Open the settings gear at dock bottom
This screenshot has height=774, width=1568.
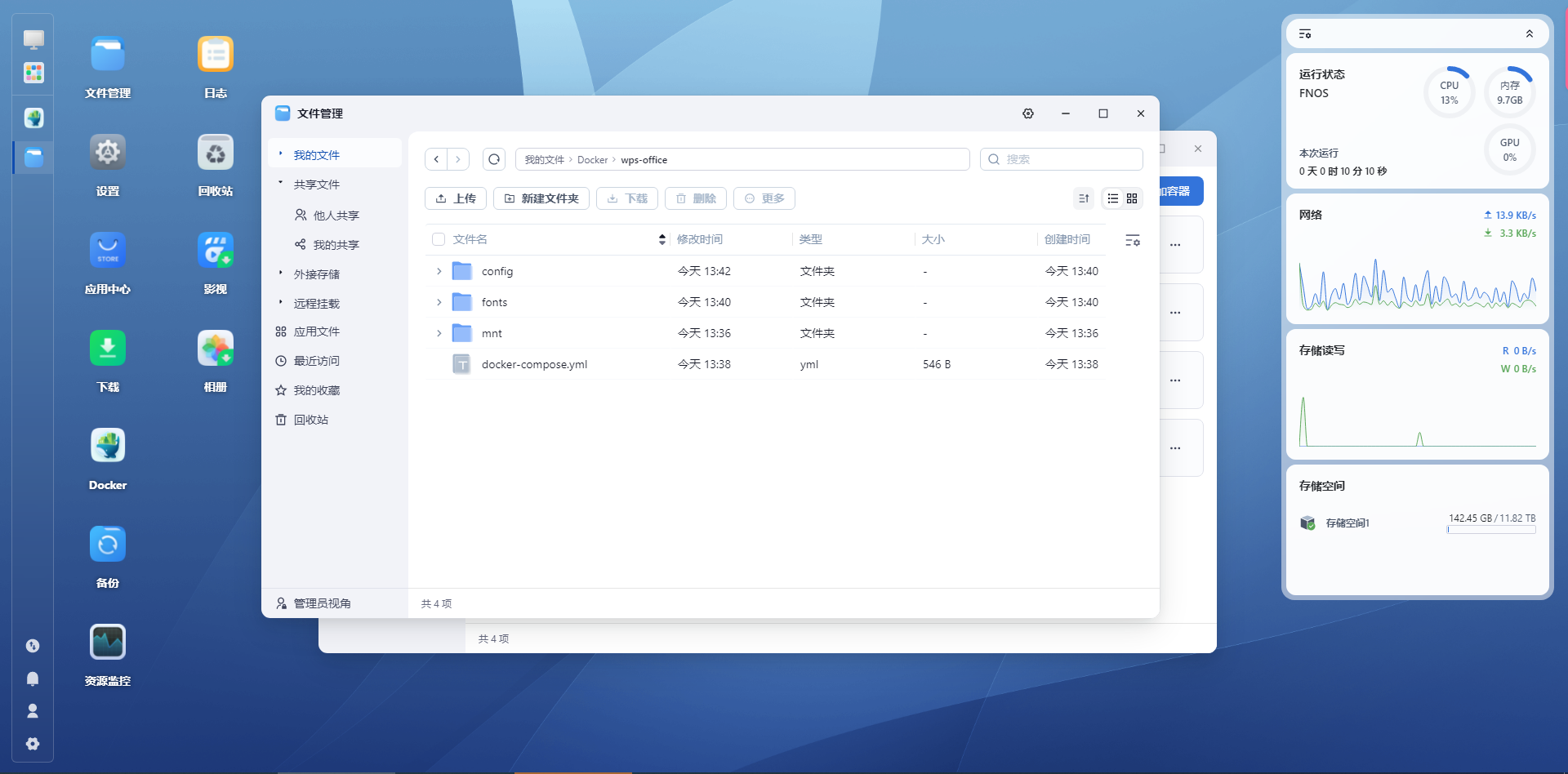(33, 744)
